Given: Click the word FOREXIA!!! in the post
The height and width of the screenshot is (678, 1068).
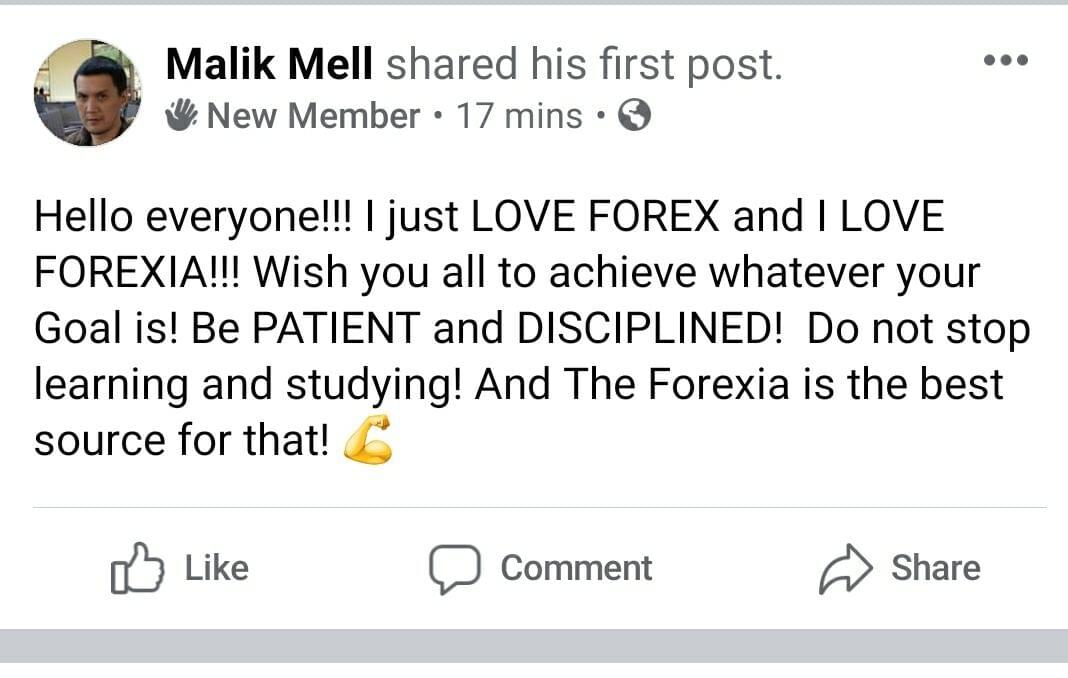Looking at the screenshot, I should (x=137, y=272).
